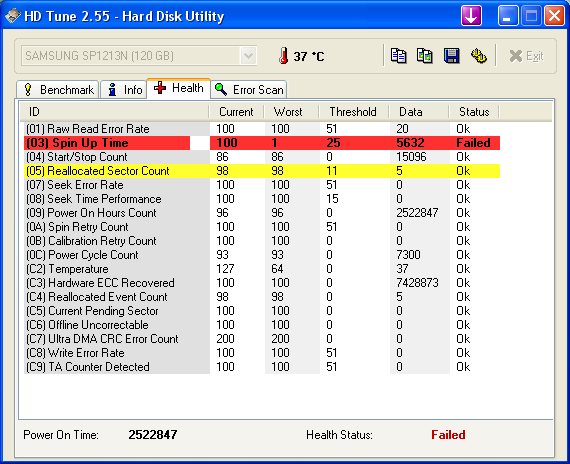The image size is (570, 464).
Task: Click the Threshold column header
Action: 354,112
